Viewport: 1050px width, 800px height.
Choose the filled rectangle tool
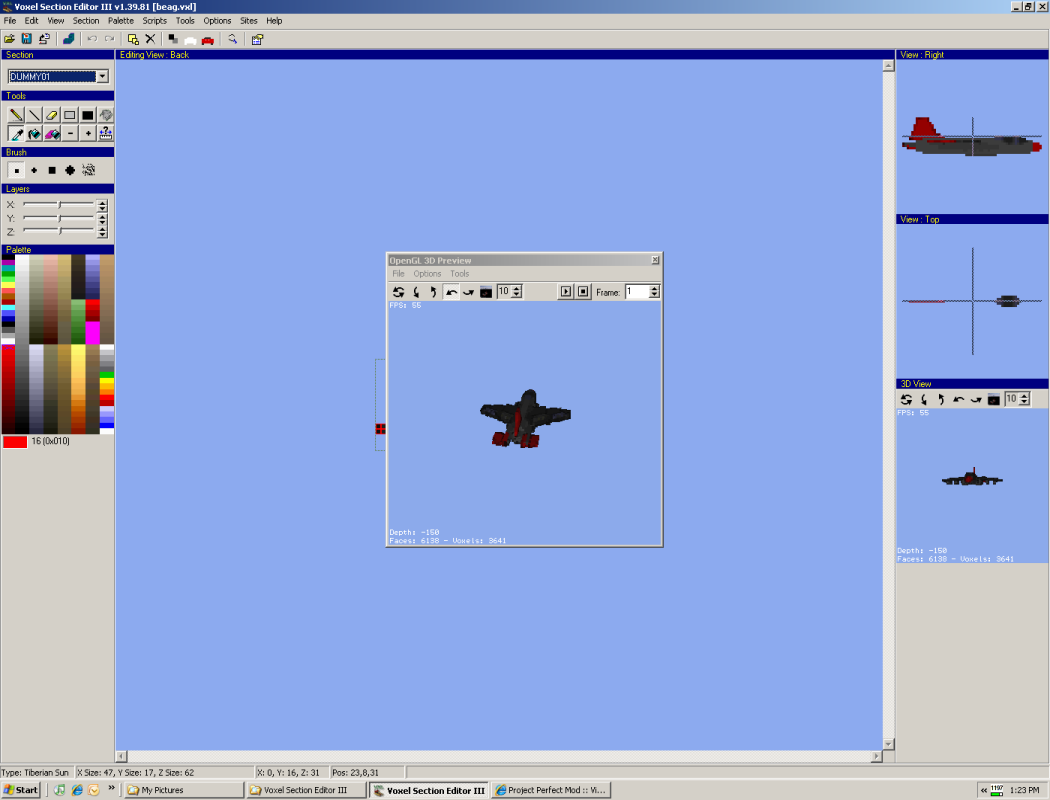(88, 115)
